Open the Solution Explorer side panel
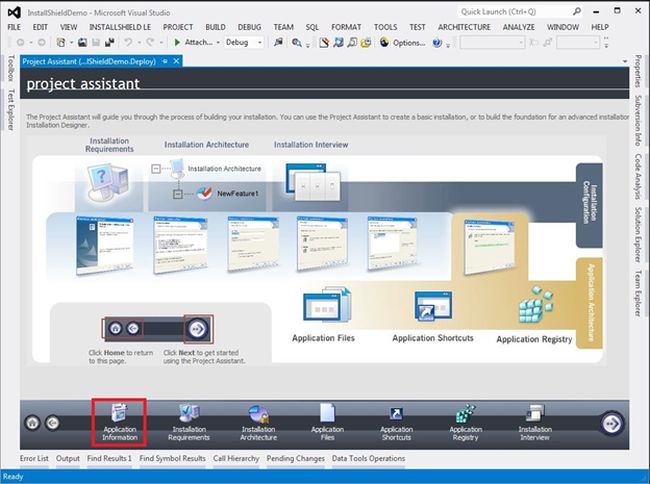Viewport: 650px width, 484px height. tap(638, 235)
